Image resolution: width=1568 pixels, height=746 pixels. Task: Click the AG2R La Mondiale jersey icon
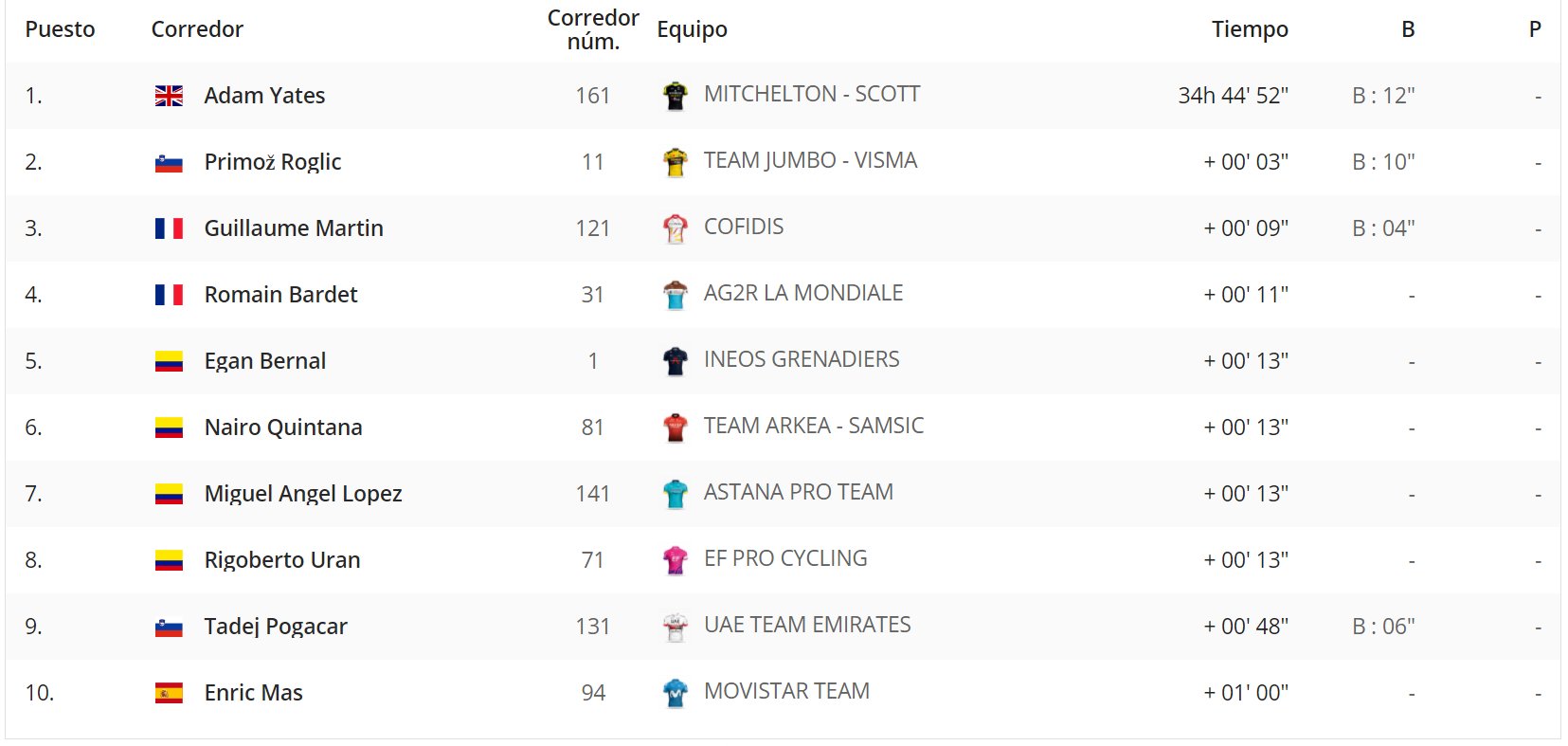(675, 295)
